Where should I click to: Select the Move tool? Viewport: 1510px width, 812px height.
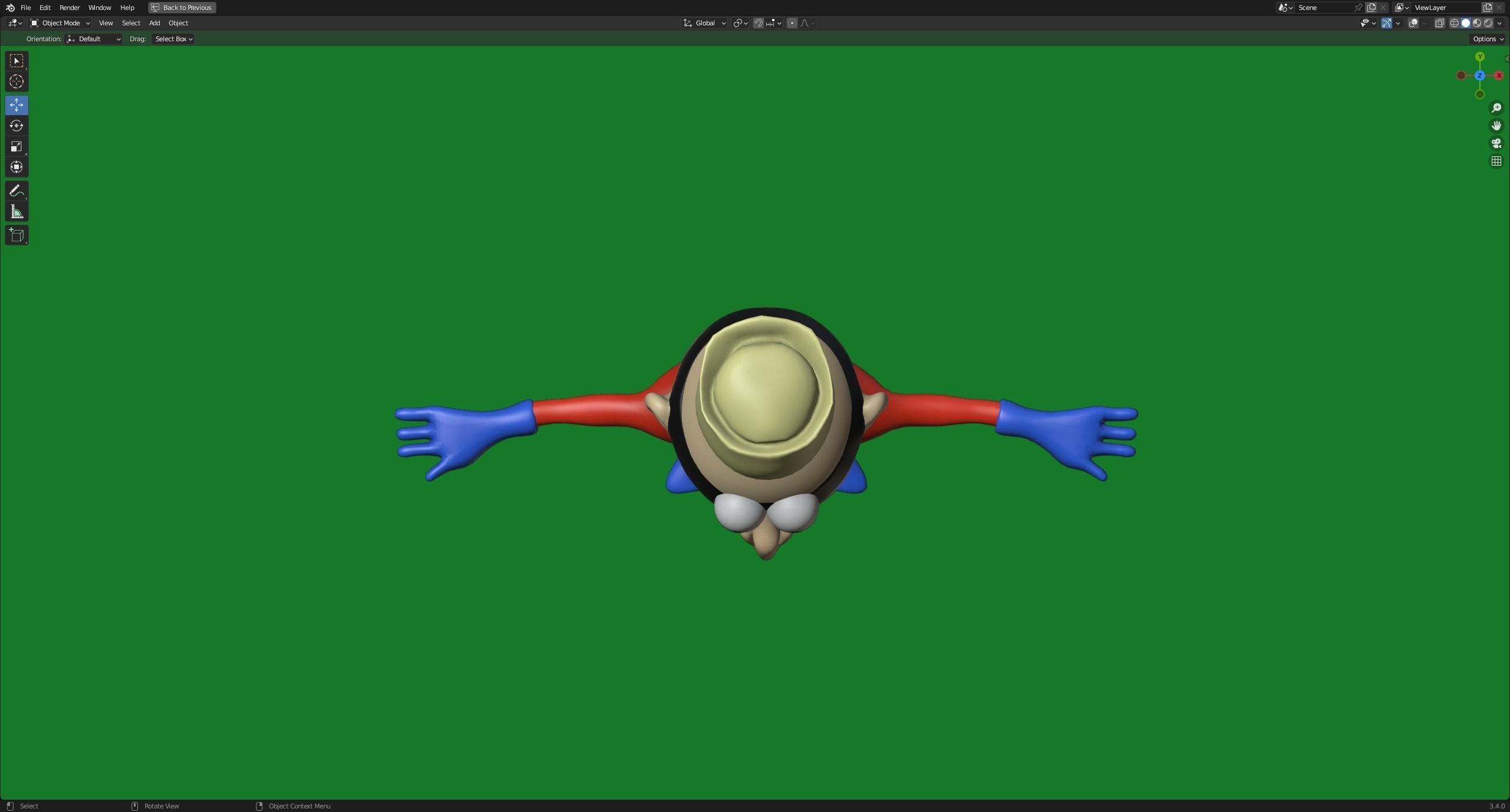pos(17,105)
